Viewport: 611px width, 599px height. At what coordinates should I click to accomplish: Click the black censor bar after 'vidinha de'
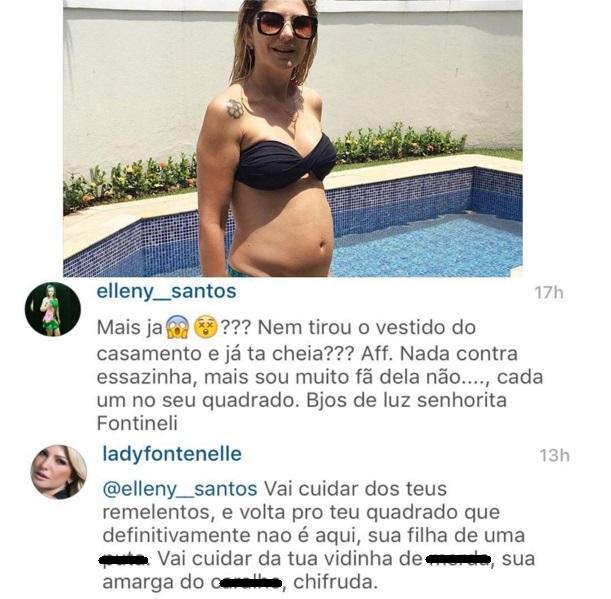[458, 560]
